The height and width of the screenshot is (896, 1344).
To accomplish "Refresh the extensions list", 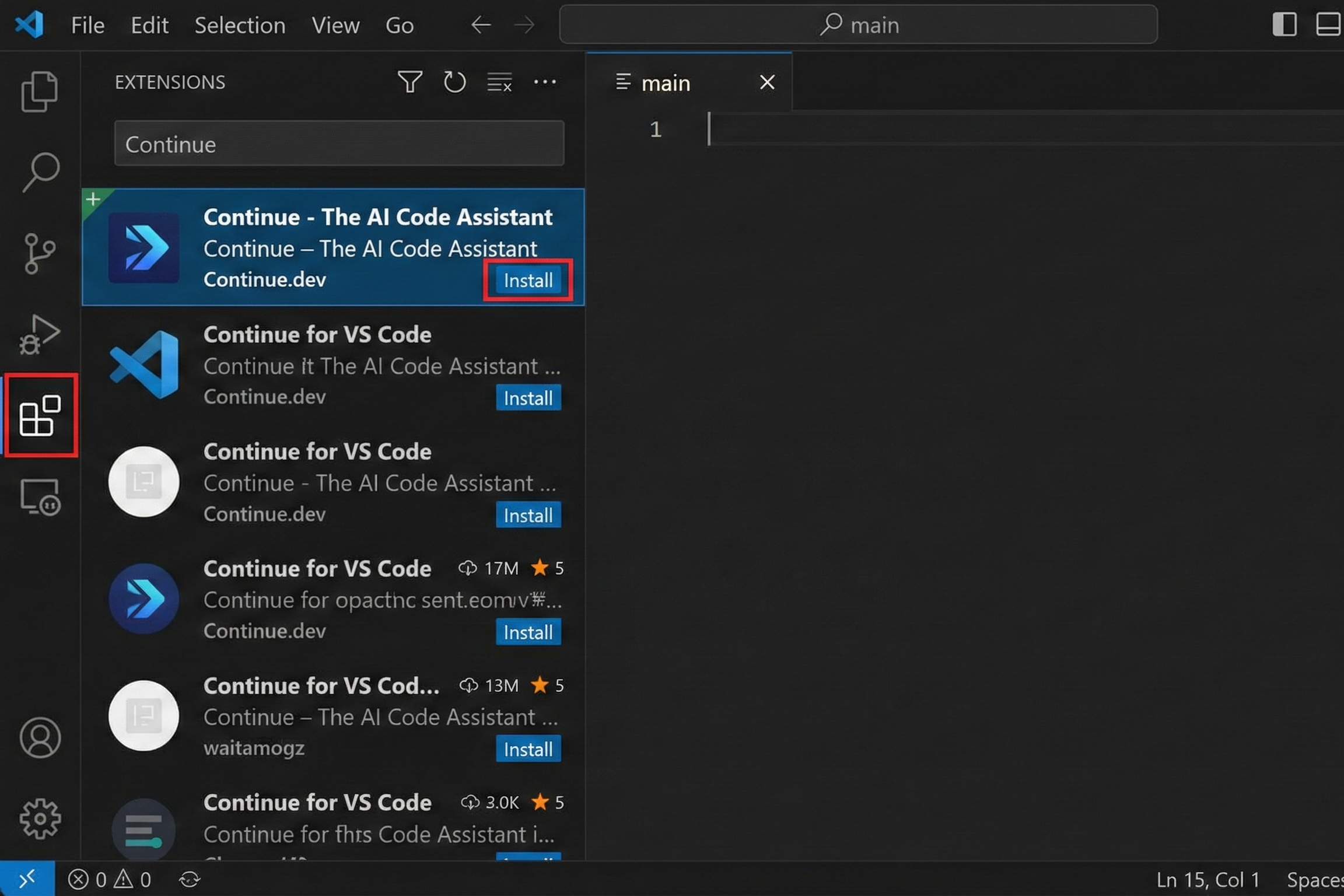I will point(454,82).
